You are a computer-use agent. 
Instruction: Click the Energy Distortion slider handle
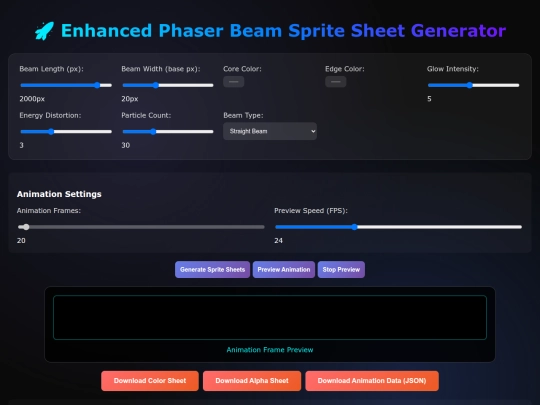(x=51, y=132)
